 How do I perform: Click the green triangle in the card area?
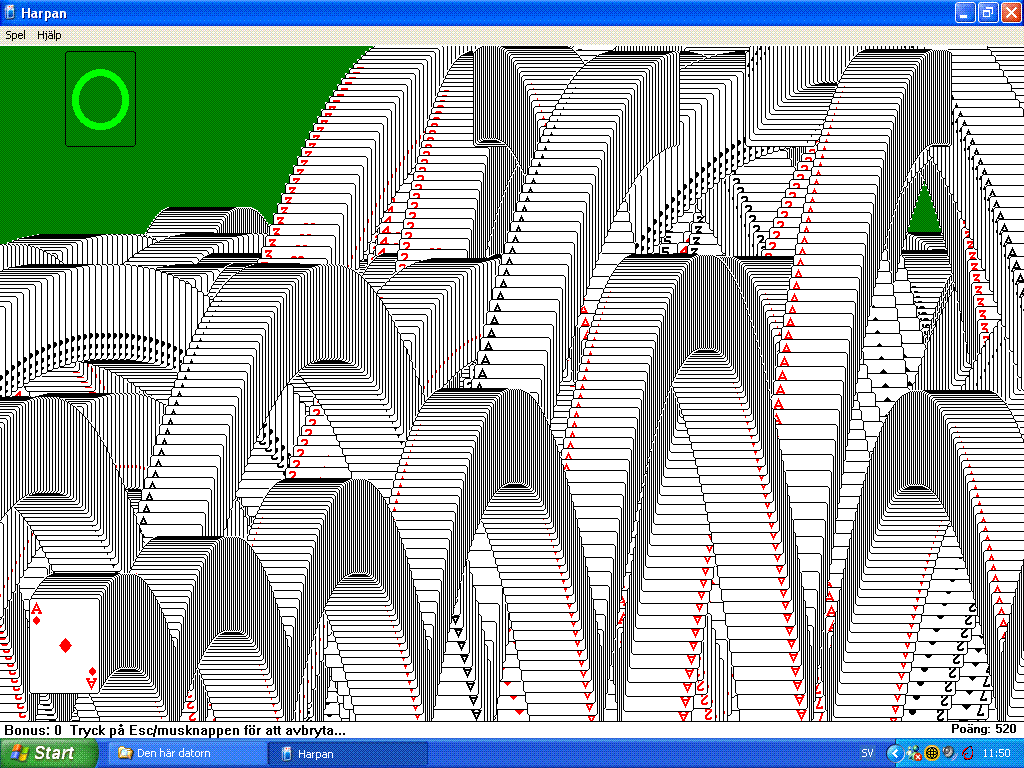(924, 210)
